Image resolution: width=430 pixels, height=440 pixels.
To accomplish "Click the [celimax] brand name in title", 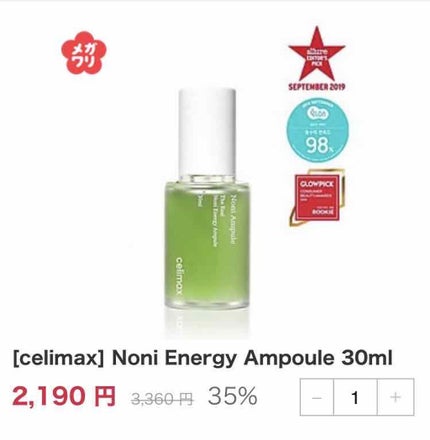I will pos(59,358).
